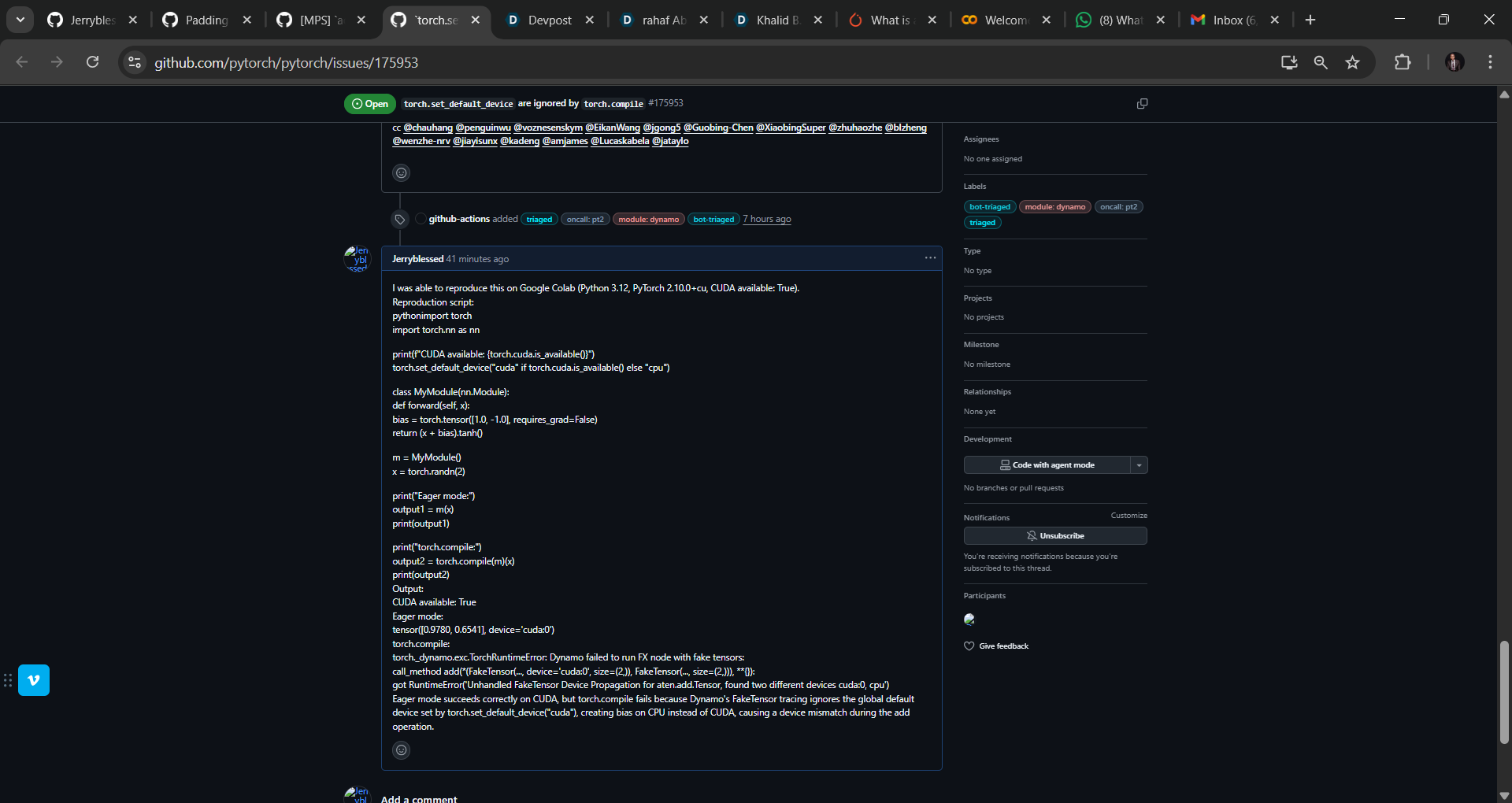1512x803 pixels.
Task: Open the '7 hours ago' timestamp link
Action: click(767, 219)
